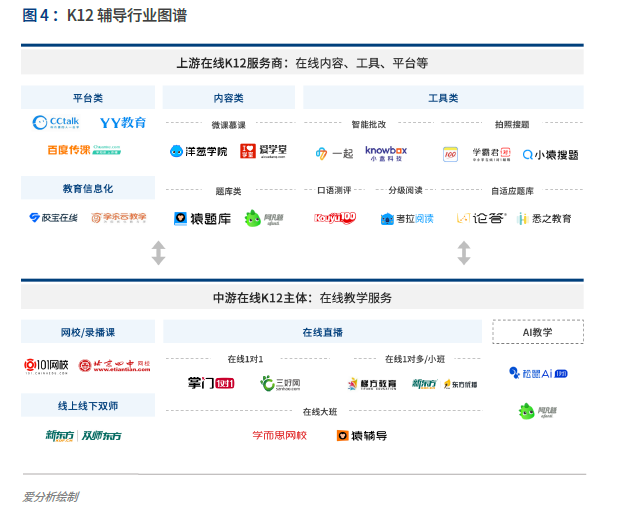Click the 学而思网校 red text logo
The height and width of the screenshot is (521, 623).
279,436
